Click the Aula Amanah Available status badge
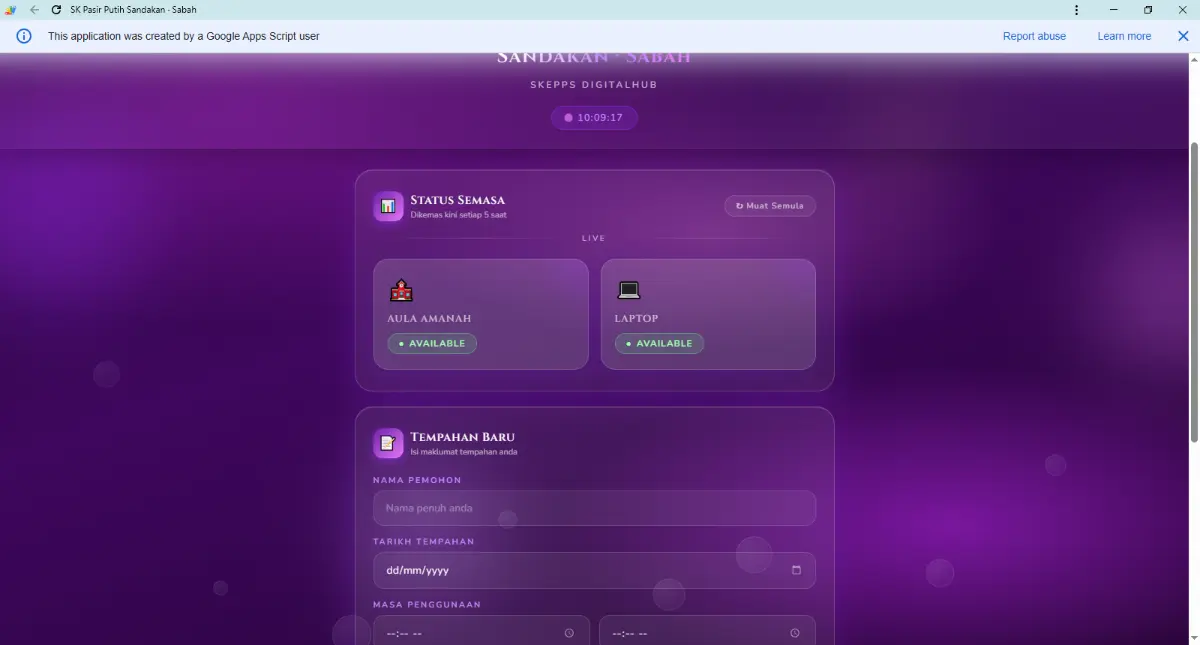Screen dimensions: 1200x645 432,343
